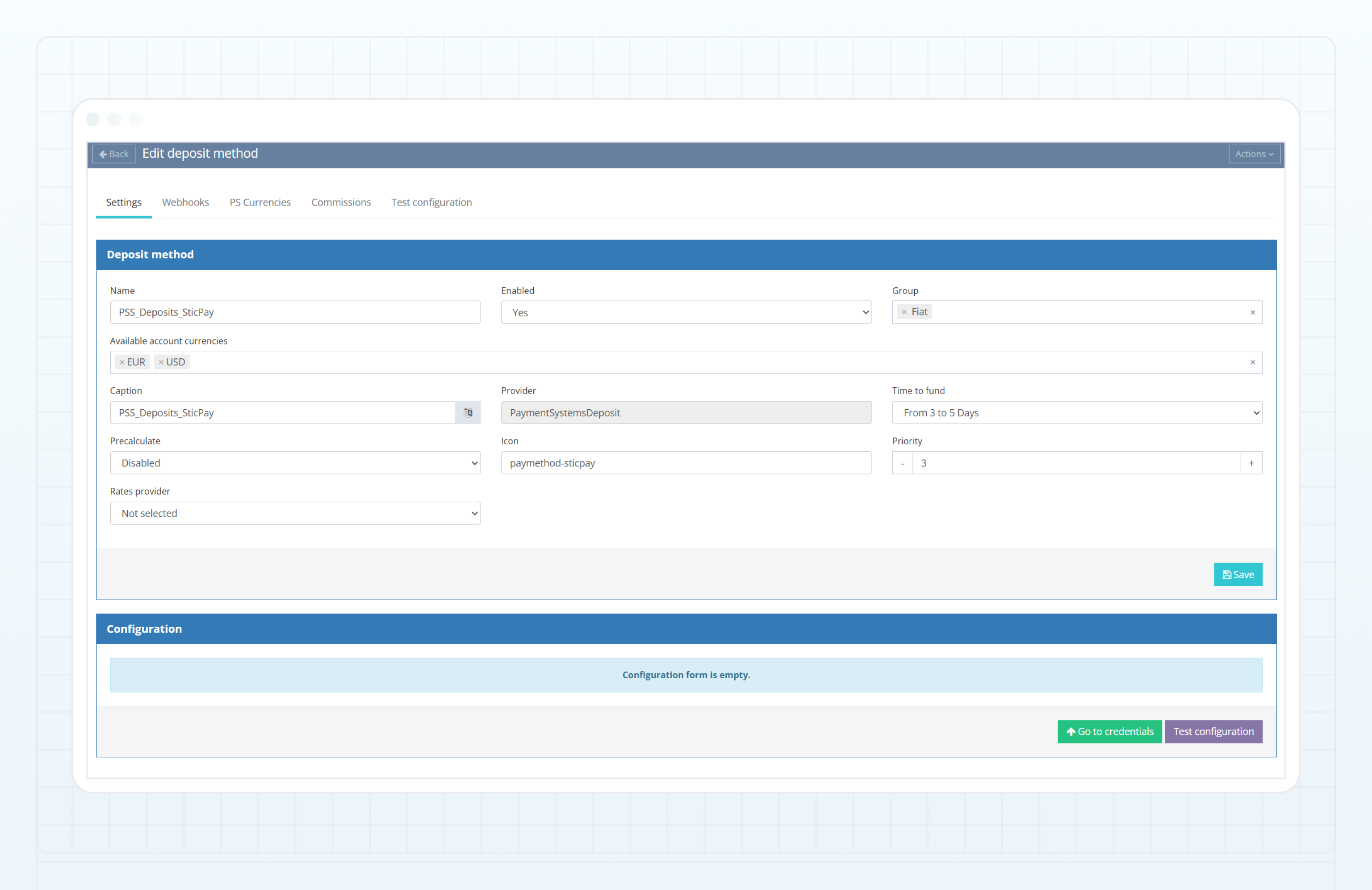The width and height of the screenshot is (1372, 890).
Task: Click the Deposit method panel header
Action: point(686,255)
